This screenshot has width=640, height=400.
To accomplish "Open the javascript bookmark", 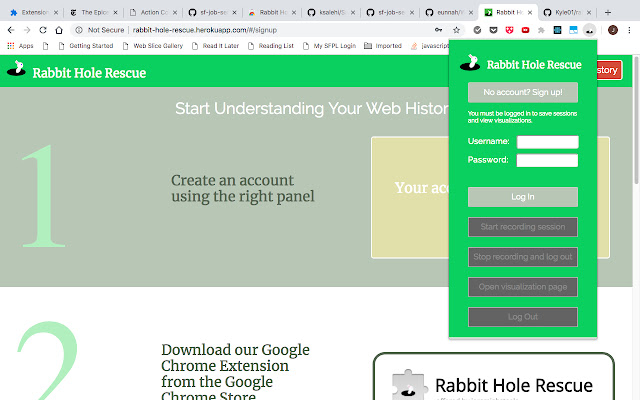I will (x=429, y=46).
